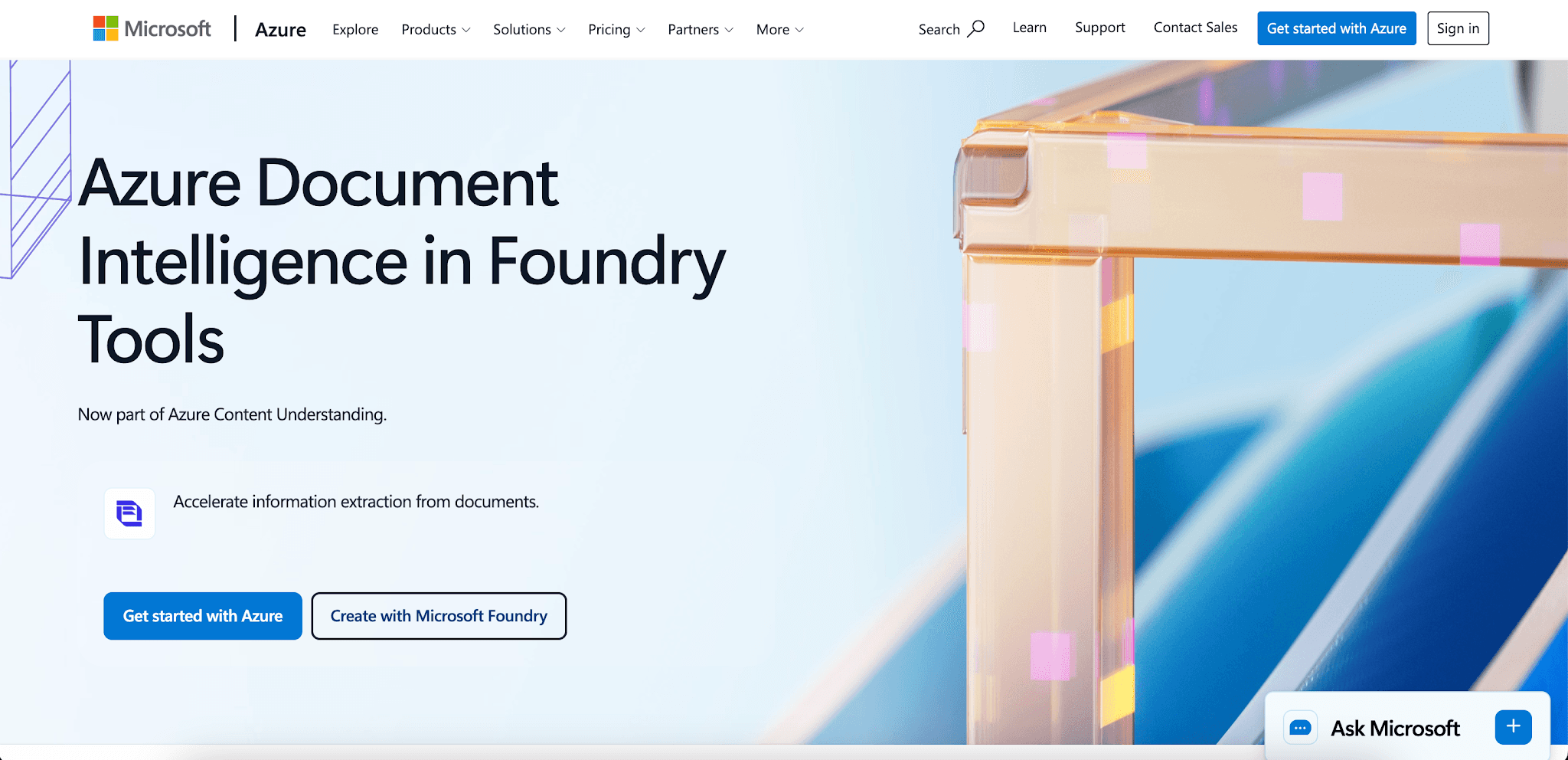Click the Azure Document Intelligence heading

(x=402, y=260)
